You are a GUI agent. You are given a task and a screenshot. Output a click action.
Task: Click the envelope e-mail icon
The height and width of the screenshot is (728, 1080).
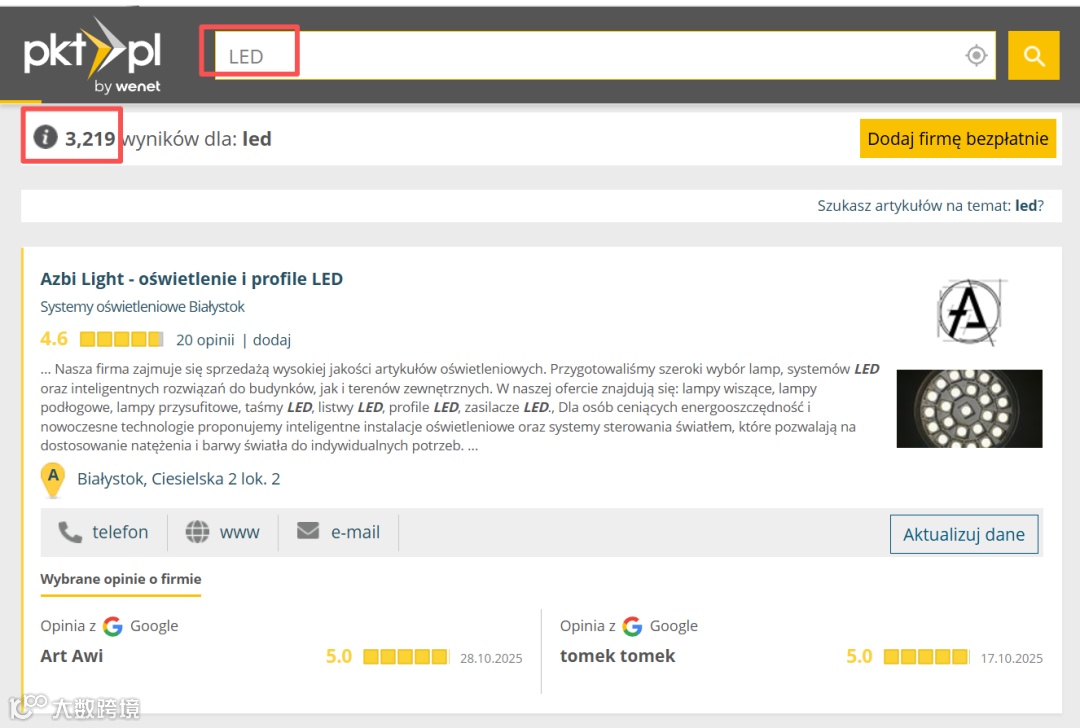[308, 530]
